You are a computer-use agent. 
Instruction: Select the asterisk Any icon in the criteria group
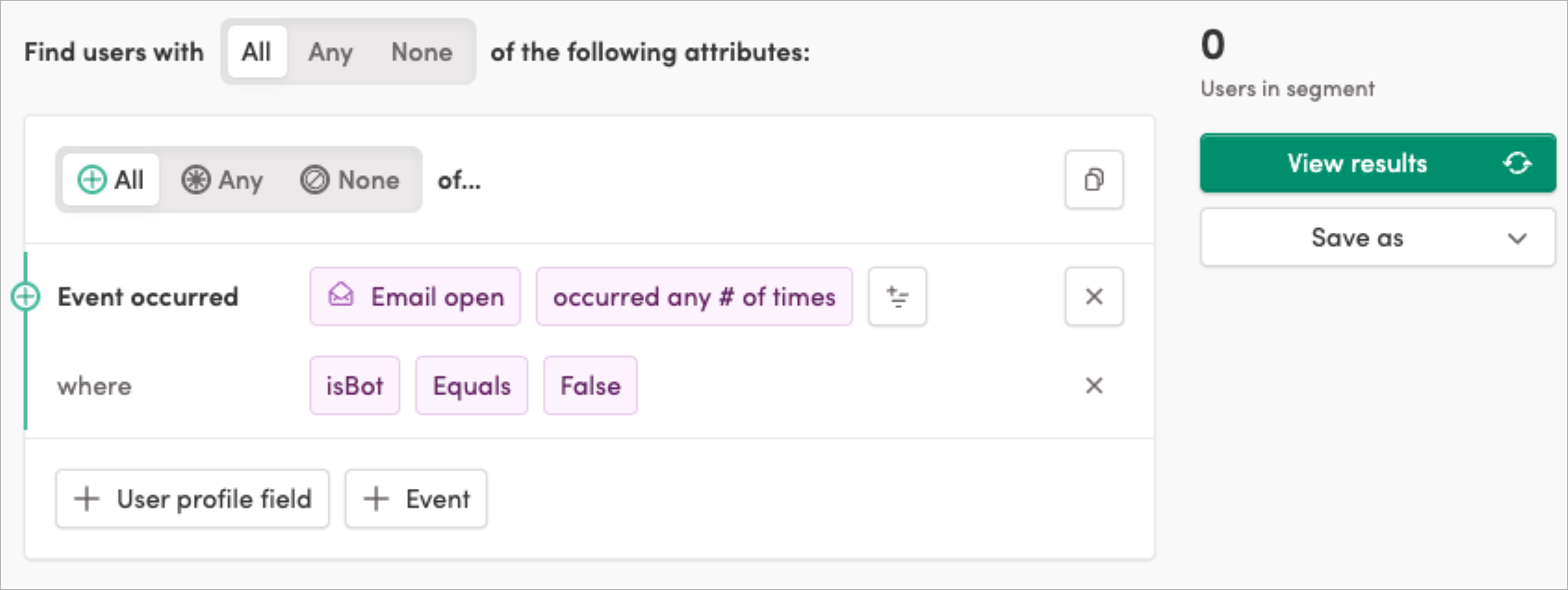coord(196,180)
